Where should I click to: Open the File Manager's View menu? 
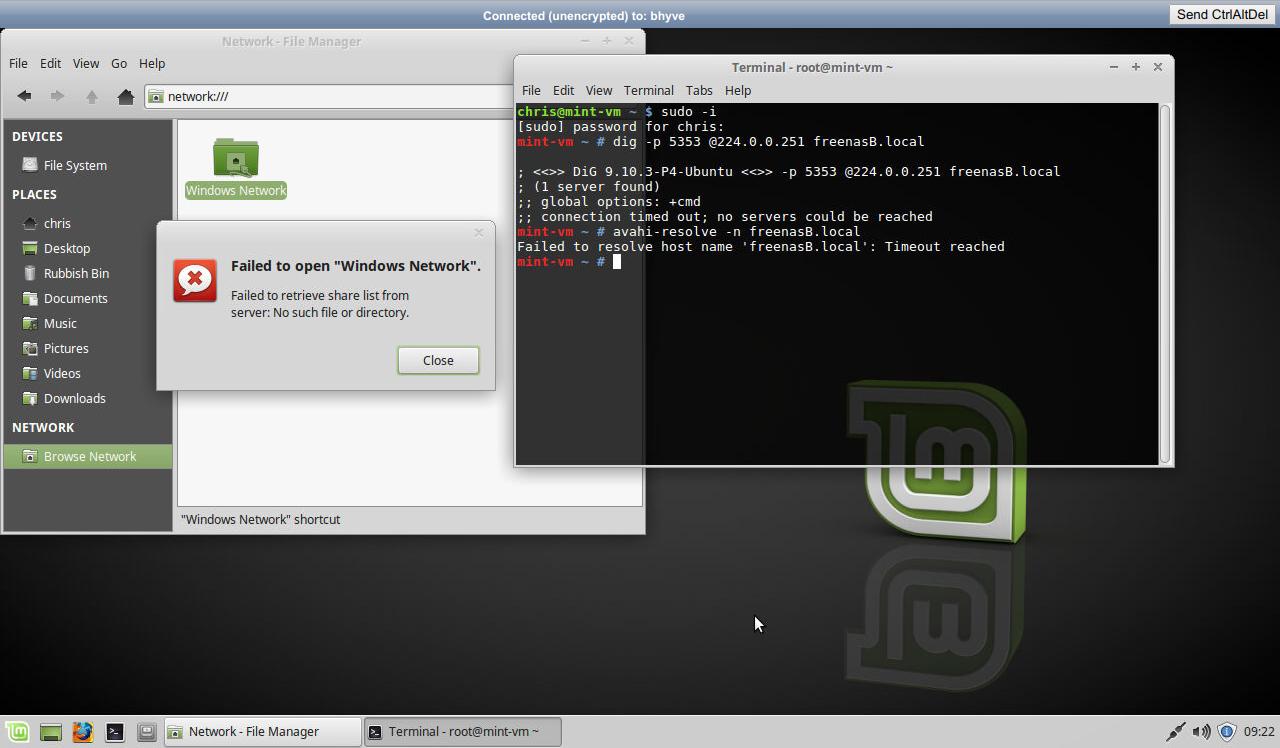point(86,63)
